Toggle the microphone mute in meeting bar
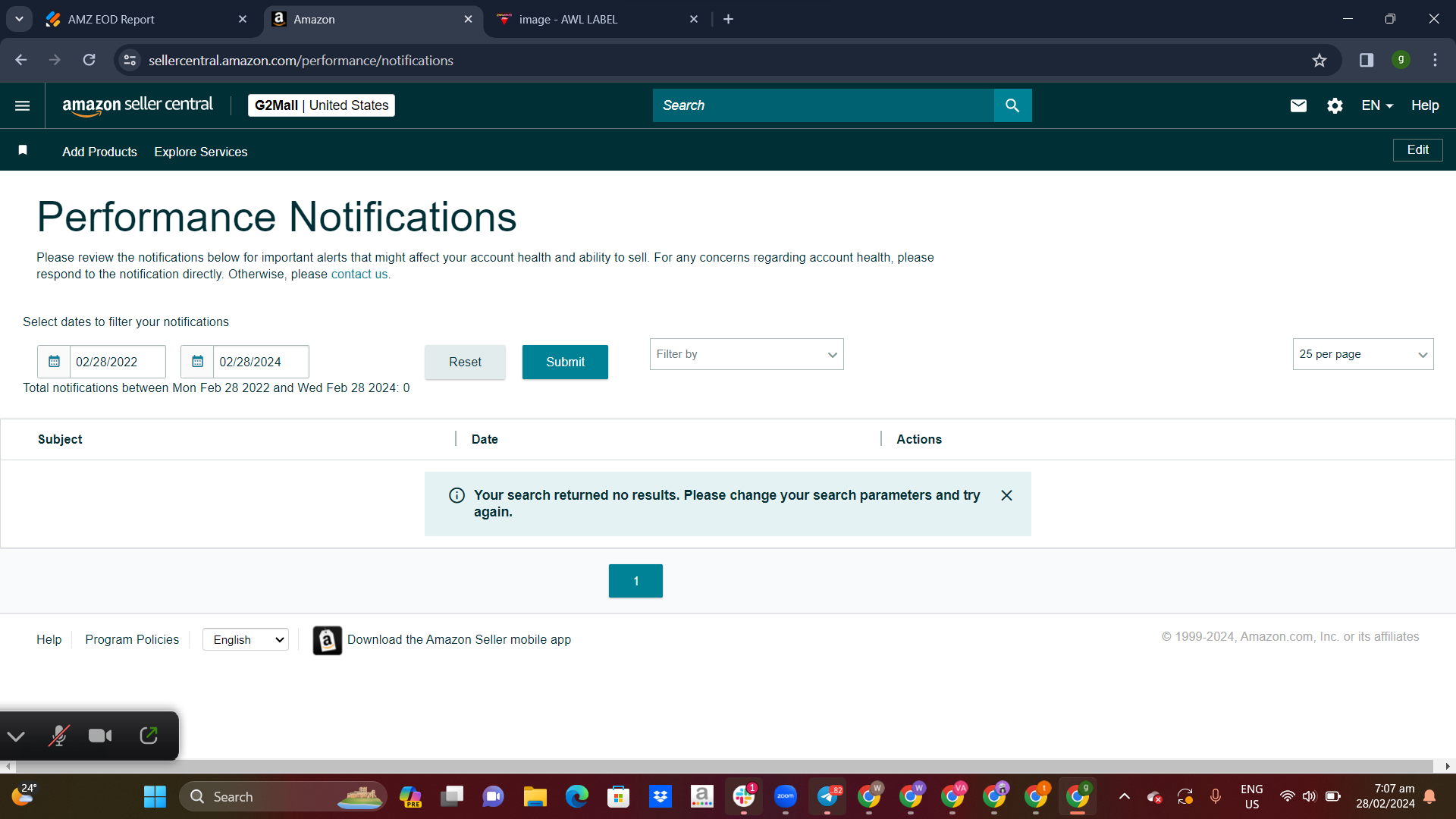This screenshot has height=819, width=1456. click(x=59, y=736)
